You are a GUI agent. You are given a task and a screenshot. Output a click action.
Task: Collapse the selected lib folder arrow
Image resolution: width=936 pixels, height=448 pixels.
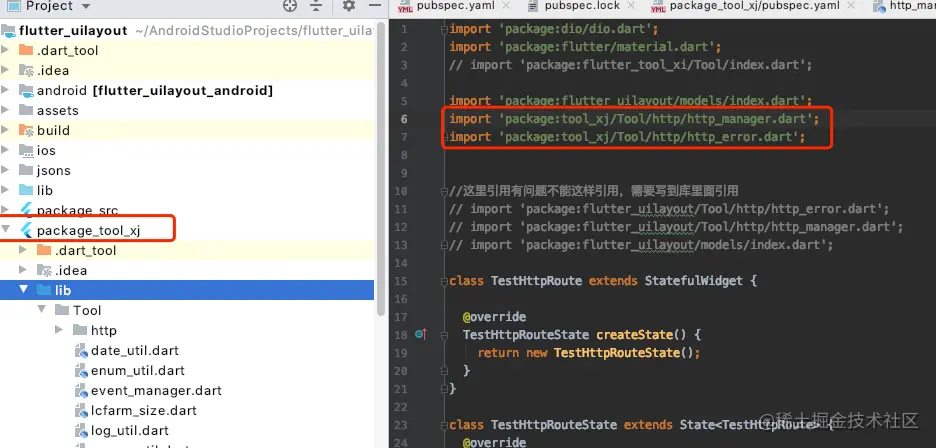pos(23,290)
